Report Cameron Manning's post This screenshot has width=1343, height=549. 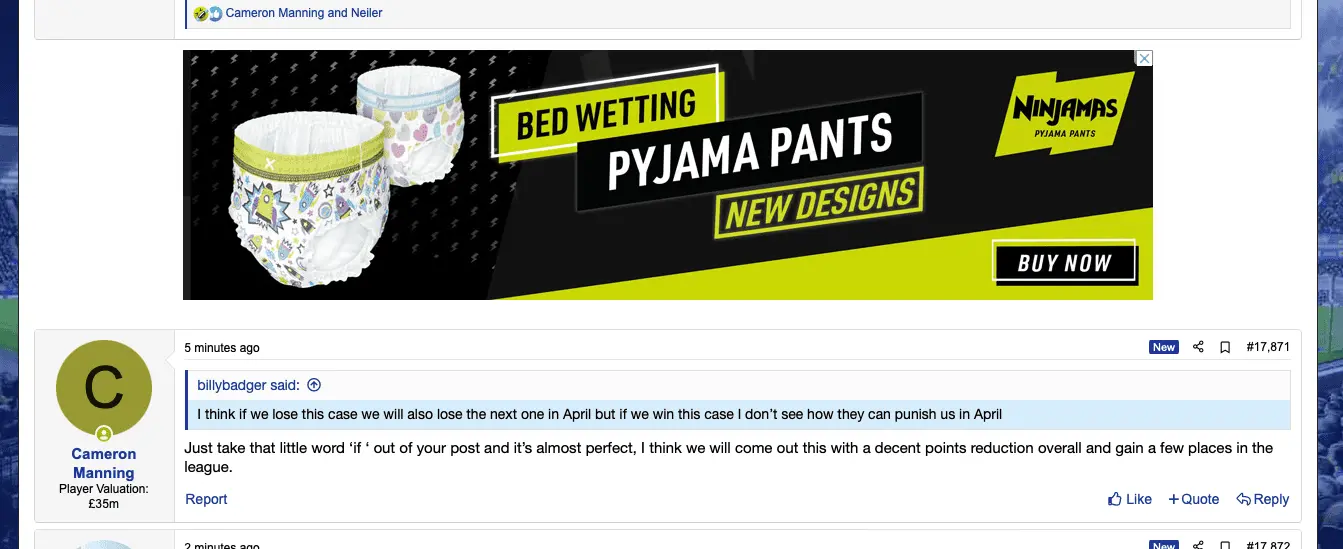[206, 499]
